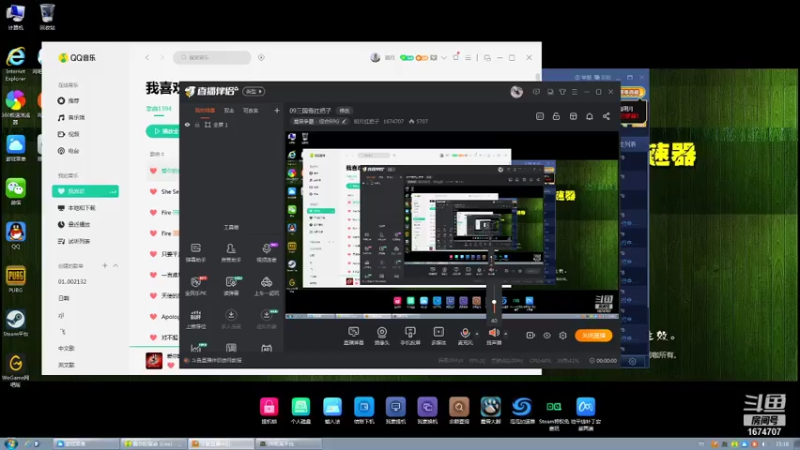
Task: Switch to the second scene tab
Action: coord(229,110)
